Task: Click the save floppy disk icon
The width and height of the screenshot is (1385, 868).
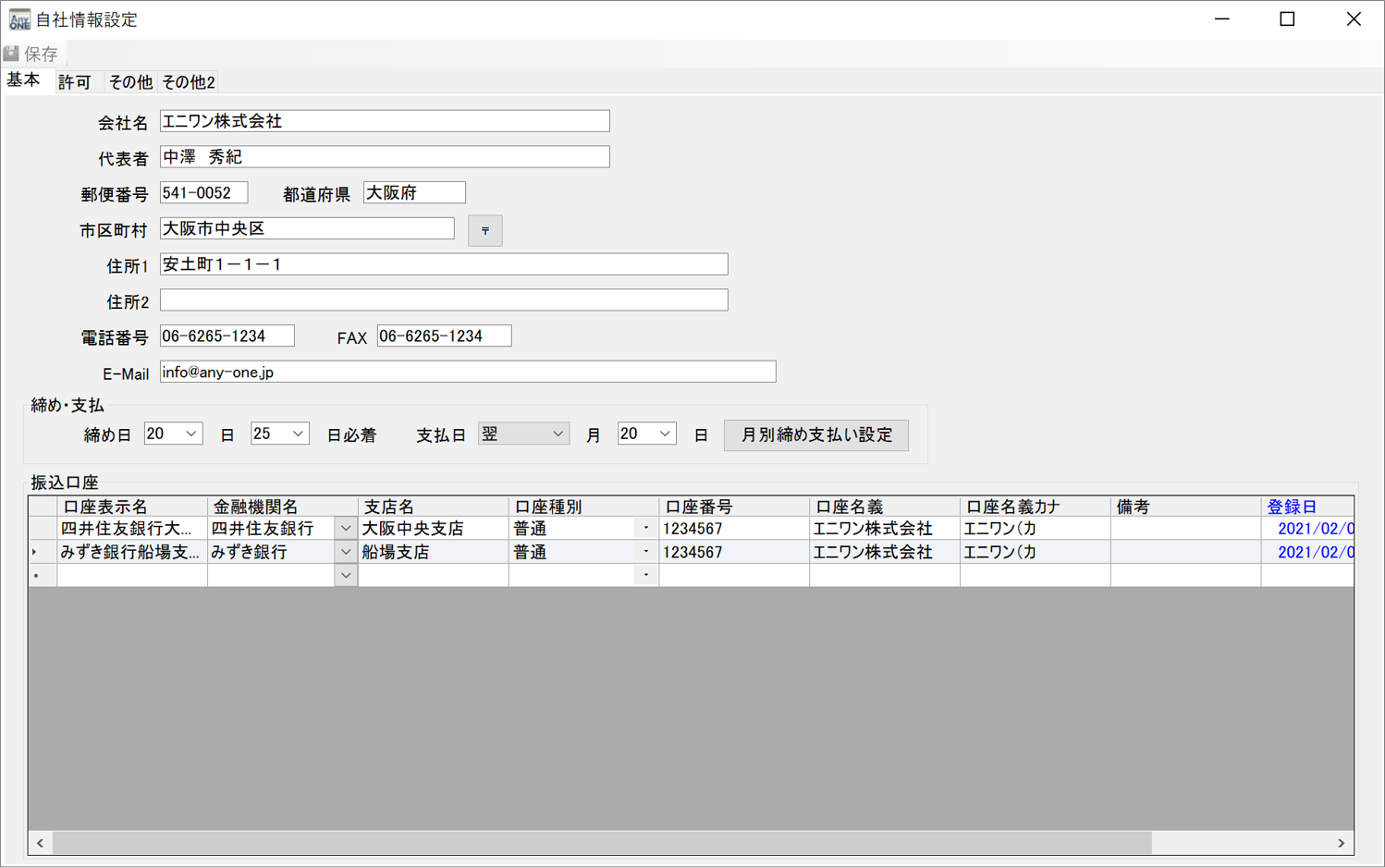Action: [x=12, y=54]
